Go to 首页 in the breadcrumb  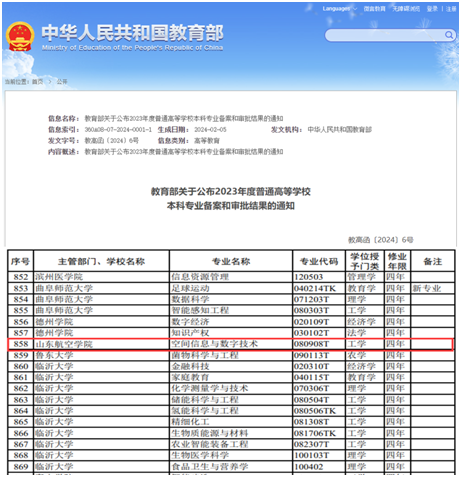coord(38,82)
